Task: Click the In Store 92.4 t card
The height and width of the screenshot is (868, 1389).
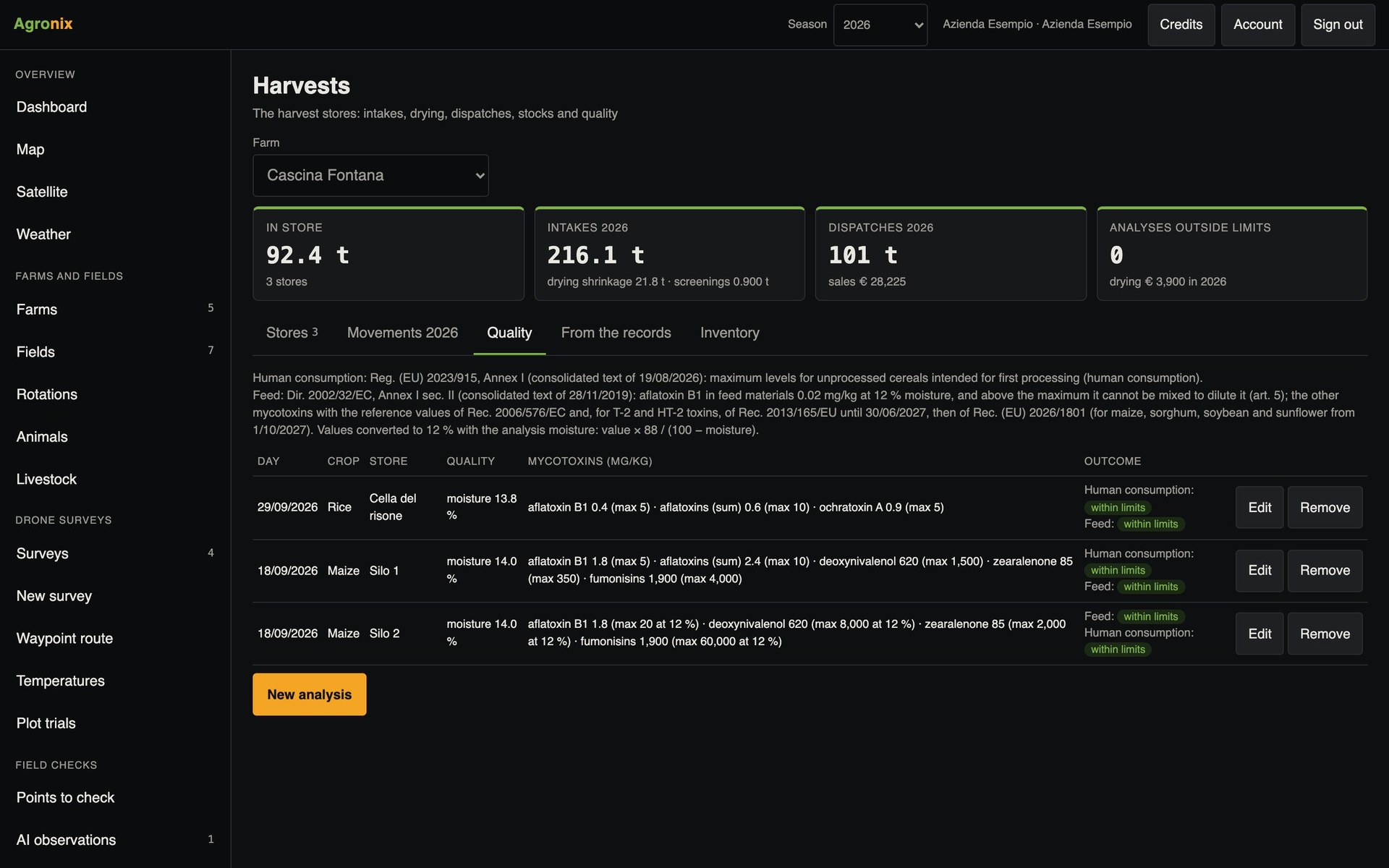Action: (x=388, y=254)
